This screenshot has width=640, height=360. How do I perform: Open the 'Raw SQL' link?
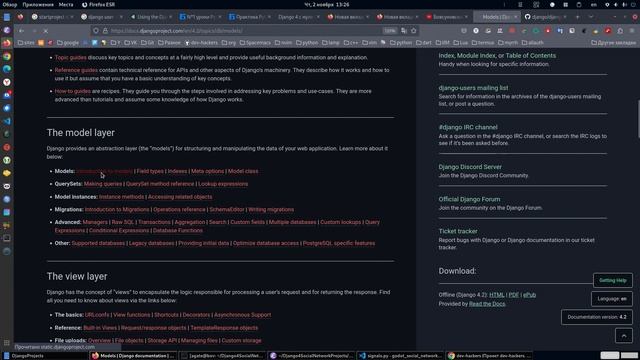coord(122,222)
